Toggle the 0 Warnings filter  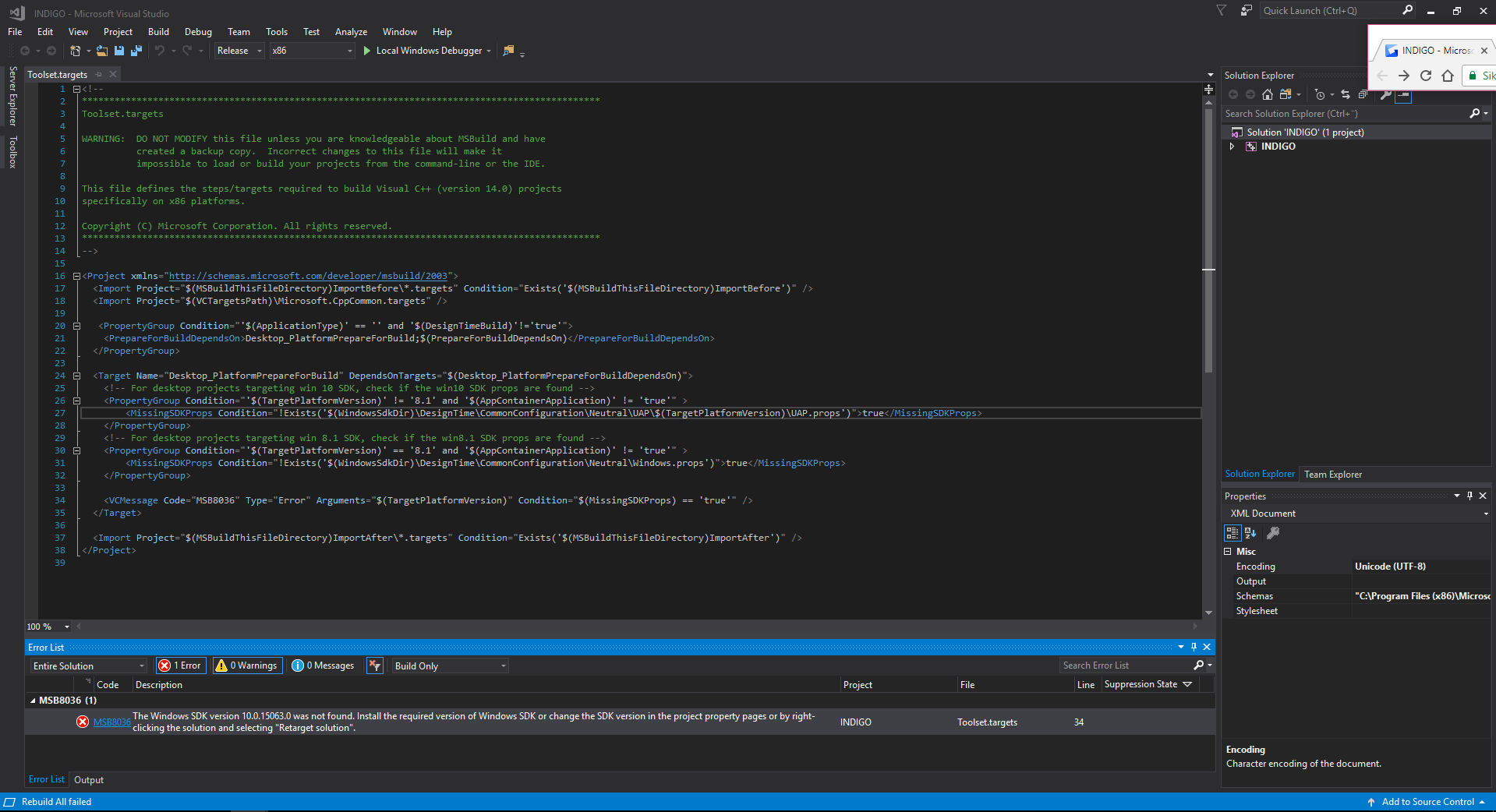[x=247, y=665]
